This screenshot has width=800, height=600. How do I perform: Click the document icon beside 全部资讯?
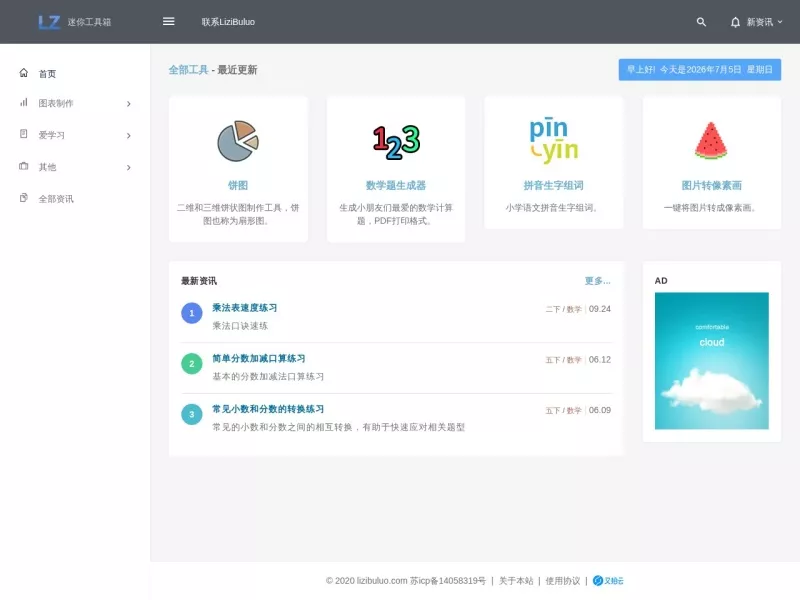(x=23, y=198)
